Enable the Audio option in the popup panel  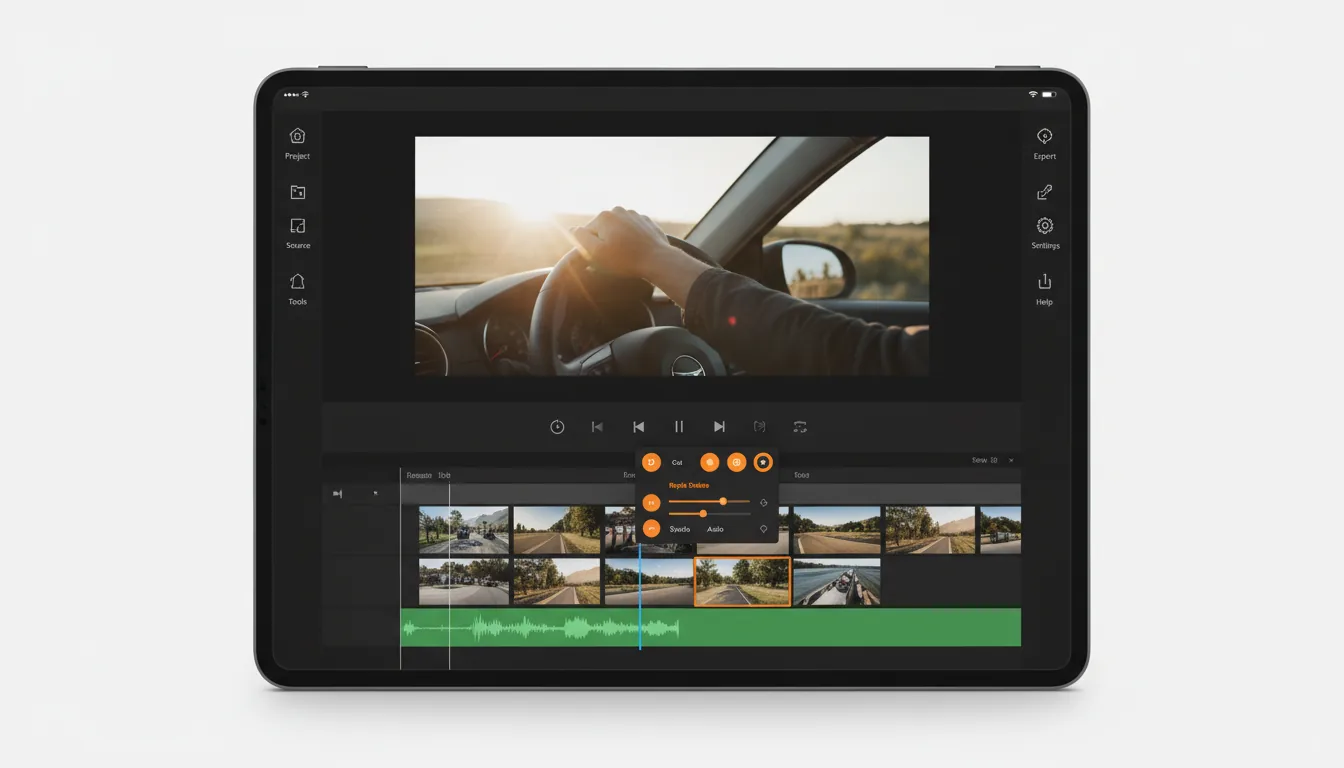click(x=716, y=529)
